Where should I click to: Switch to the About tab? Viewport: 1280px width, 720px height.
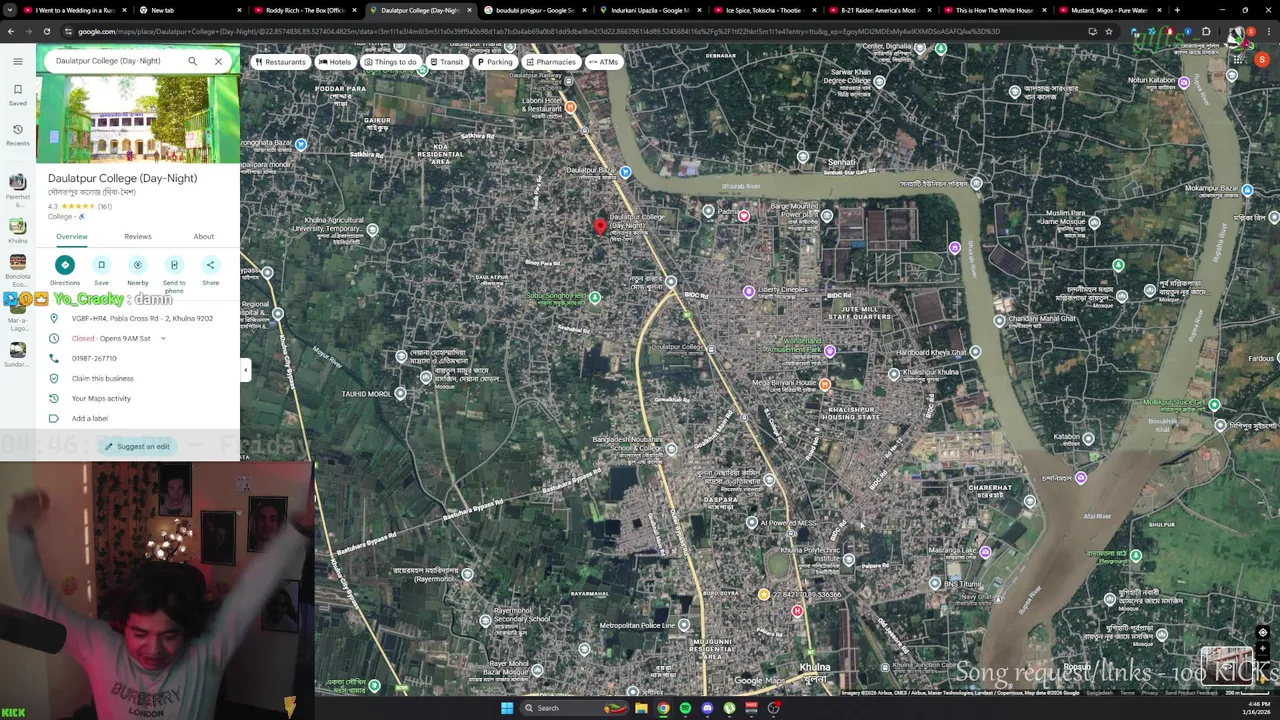pyautogui.click(x=204, y=237)
